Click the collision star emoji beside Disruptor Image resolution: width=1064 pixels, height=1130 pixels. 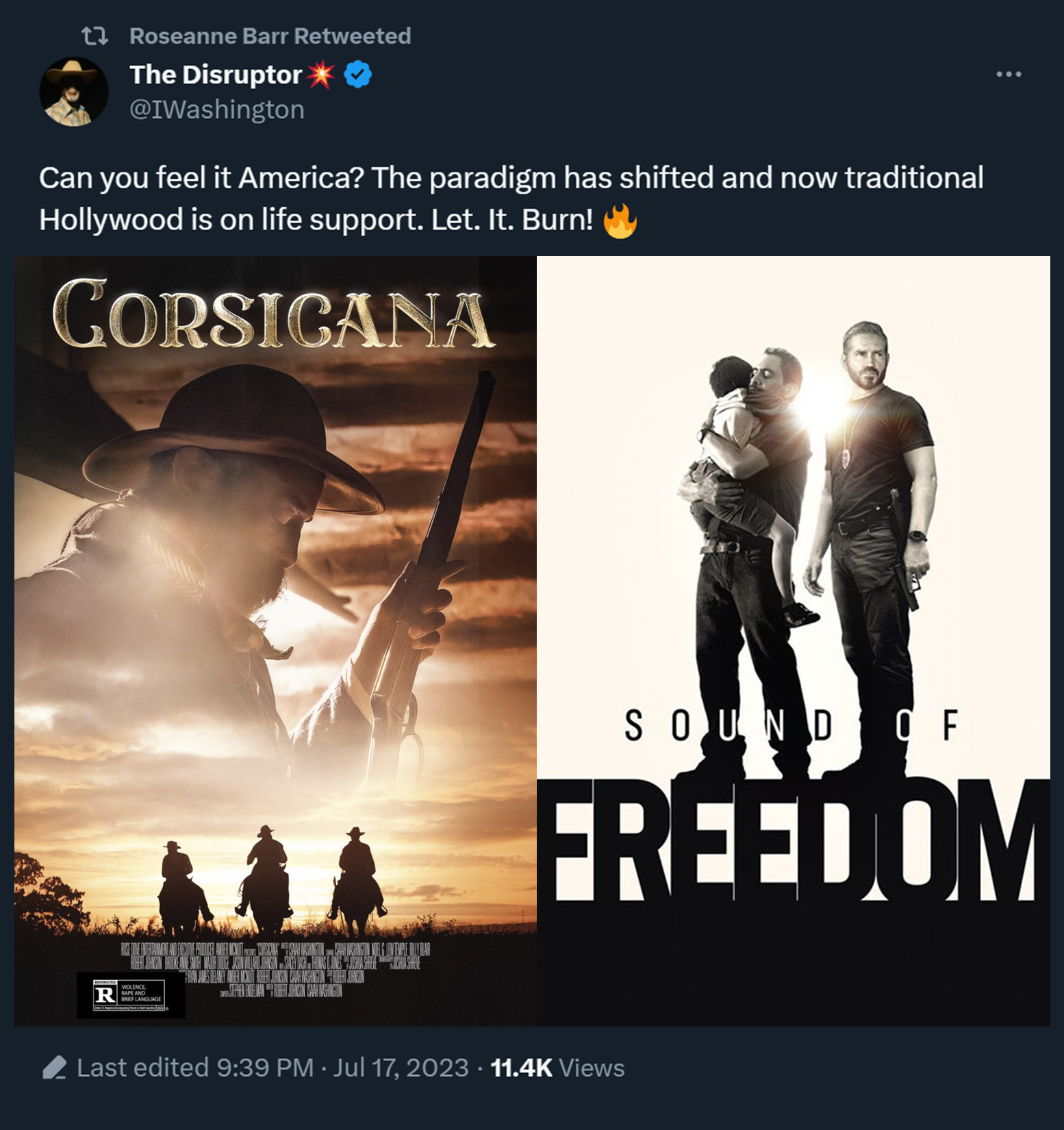(x=320, y=74)
